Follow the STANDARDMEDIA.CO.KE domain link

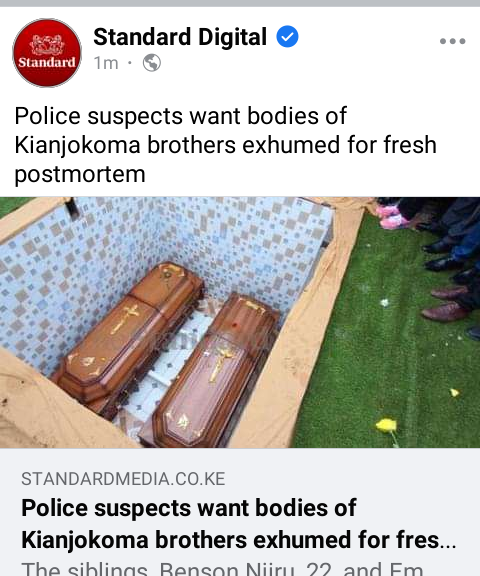[123, 479]
